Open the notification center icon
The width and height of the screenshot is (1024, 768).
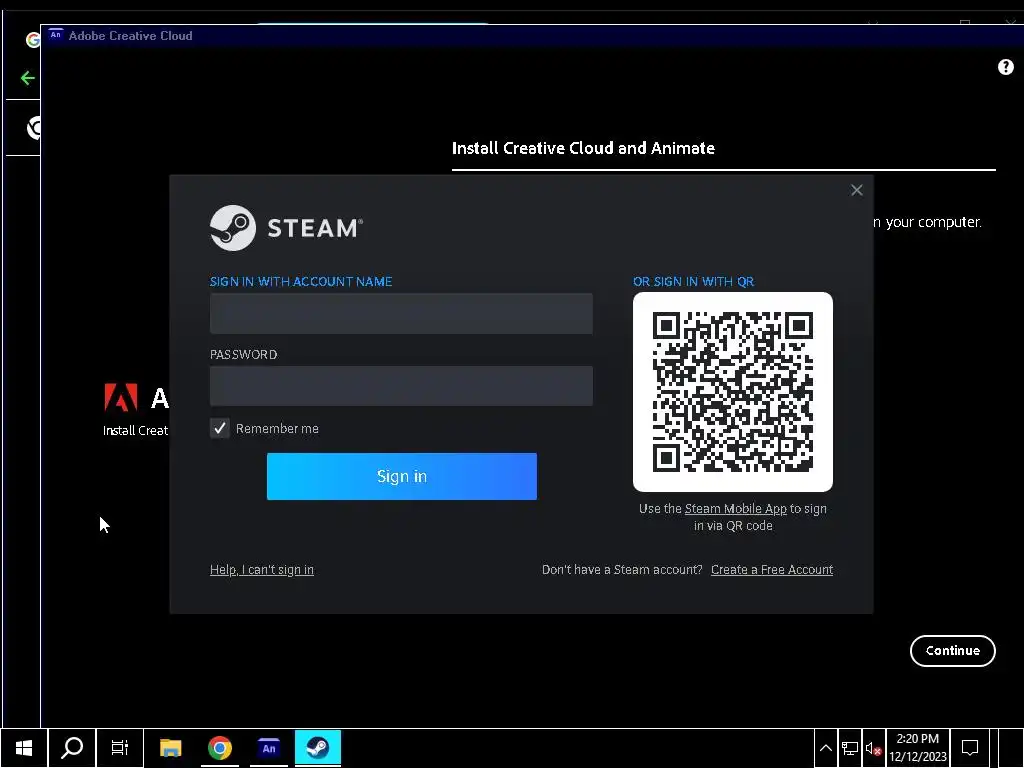tap(970, 748)
